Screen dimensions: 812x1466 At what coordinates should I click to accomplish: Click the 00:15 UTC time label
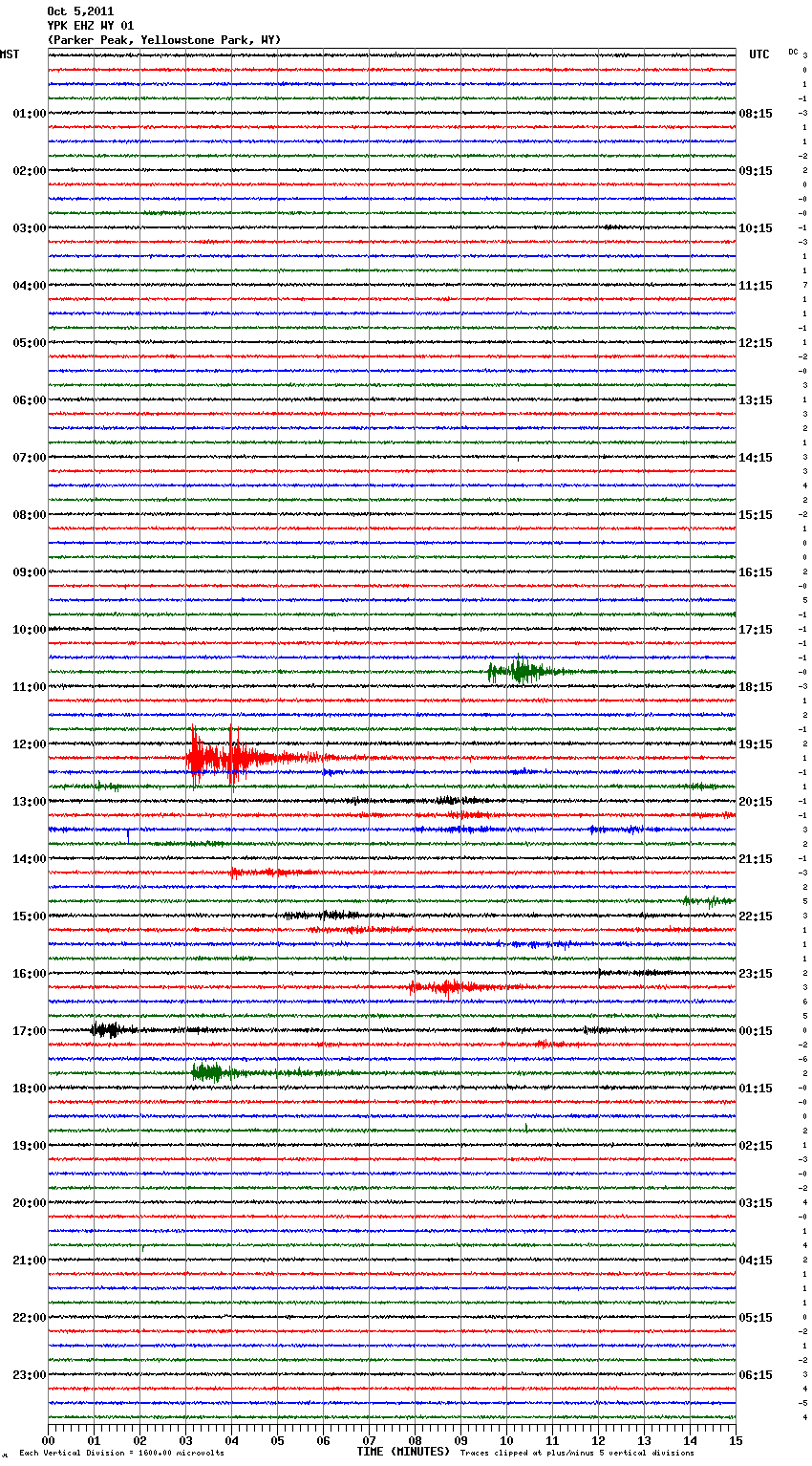pos(756,1031)
